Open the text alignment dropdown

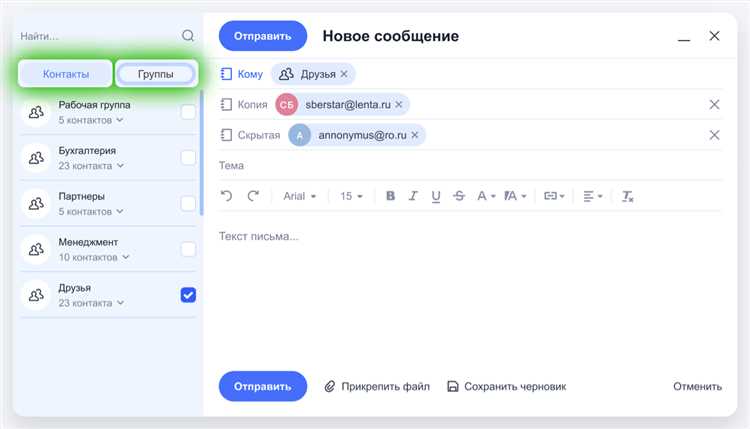[593, 196]
